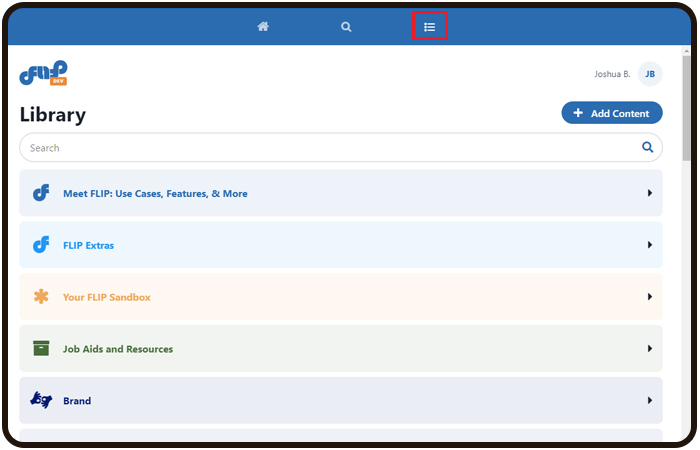The height and width of the screenshot is (450, 700).
Task: Click the vertical scrollbar thumb
Action: (x=687, y=108)
